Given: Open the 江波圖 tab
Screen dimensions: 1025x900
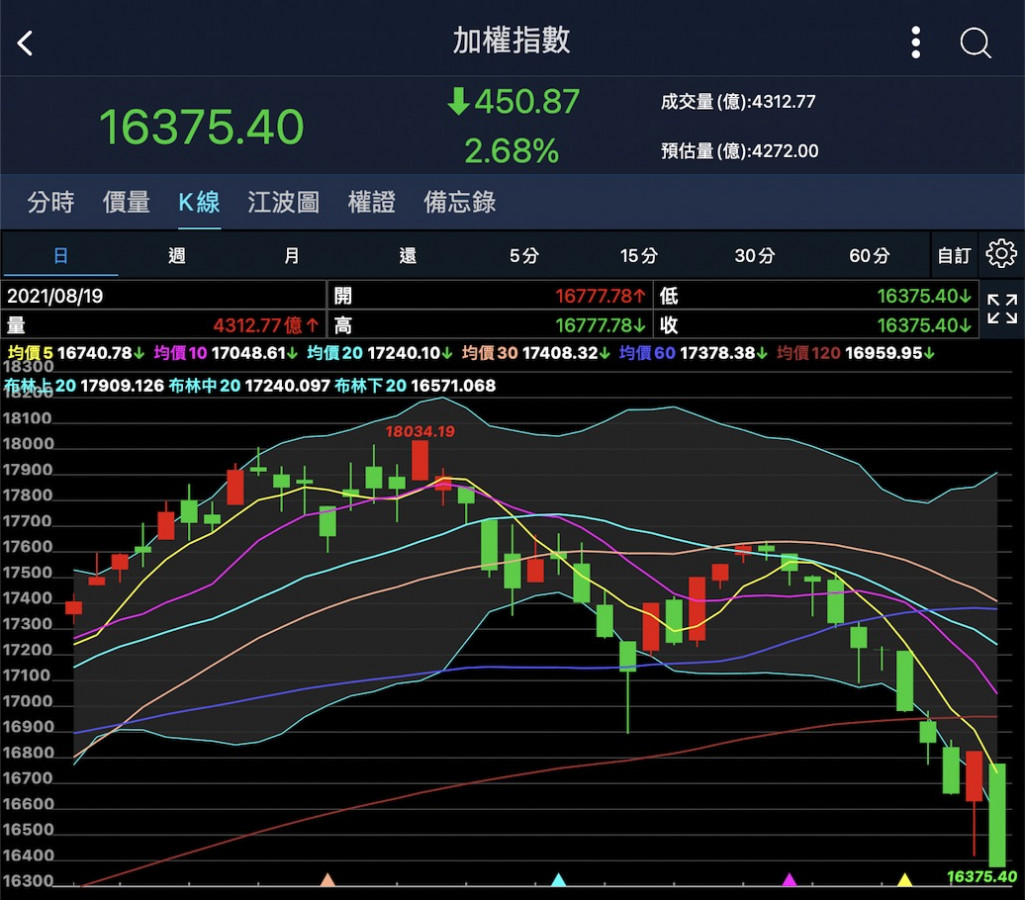Looking at the screenshot, I should pos(283,202).
